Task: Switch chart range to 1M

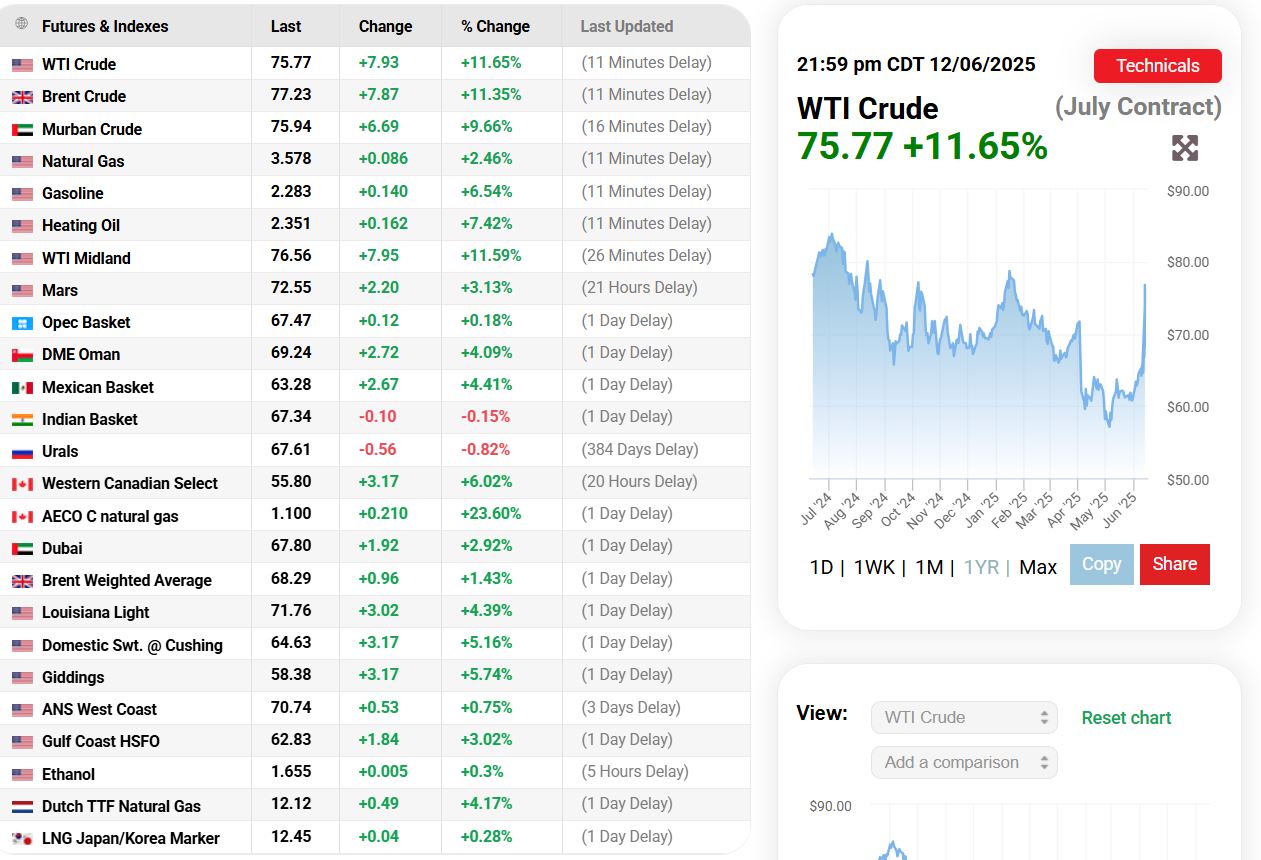Action: (x=929, y=567)
